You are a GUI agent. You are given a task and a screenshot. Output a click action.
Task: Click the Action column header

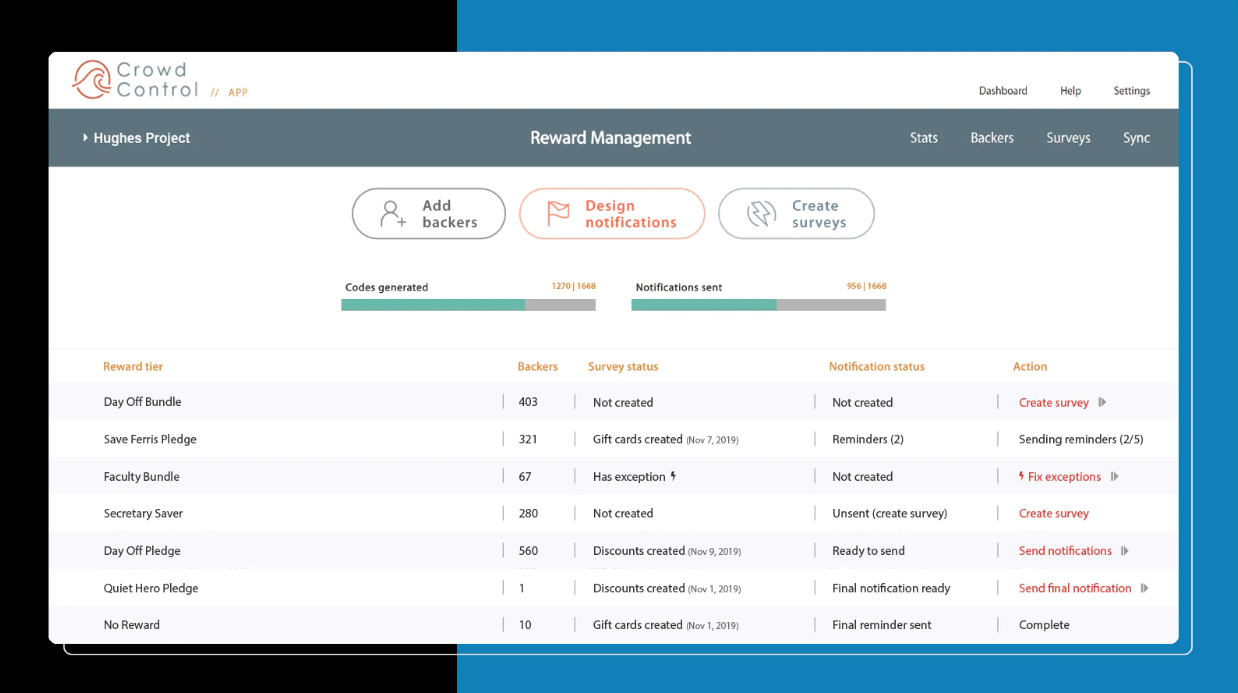[x=1030, y=367]
